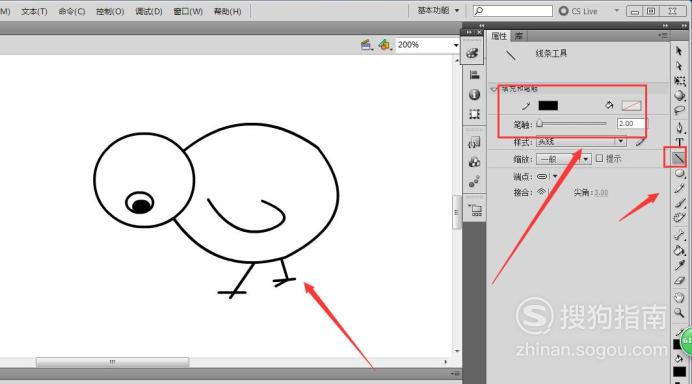692x384 pixels.
Task: Activate the Zoom magnifier tool
Action: point(679,313)
